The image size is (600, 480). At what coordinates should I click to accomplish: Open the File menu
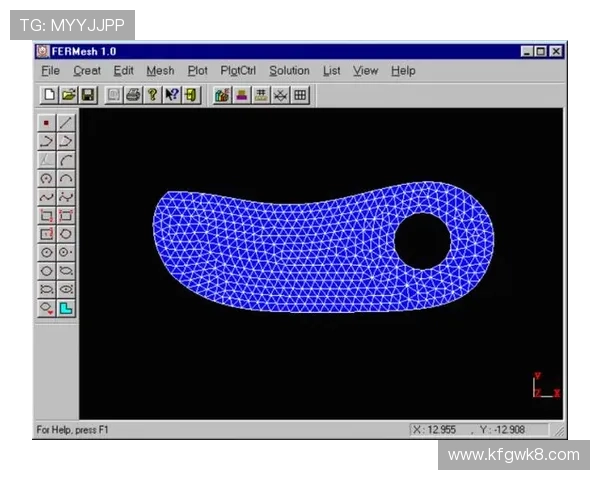pyautogui.click(x=51, y=71)
